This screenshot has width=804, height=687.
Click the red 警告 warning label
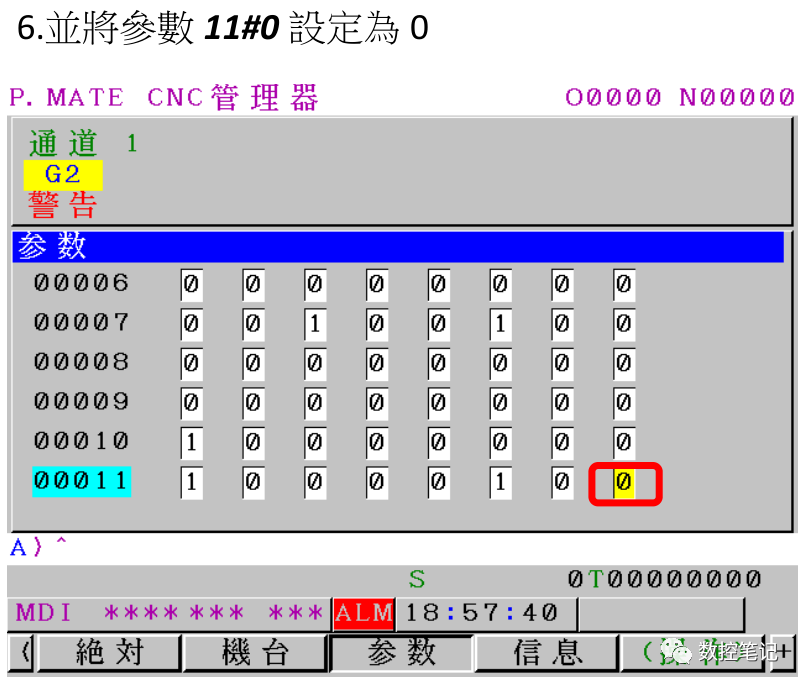tap(63, 206)
